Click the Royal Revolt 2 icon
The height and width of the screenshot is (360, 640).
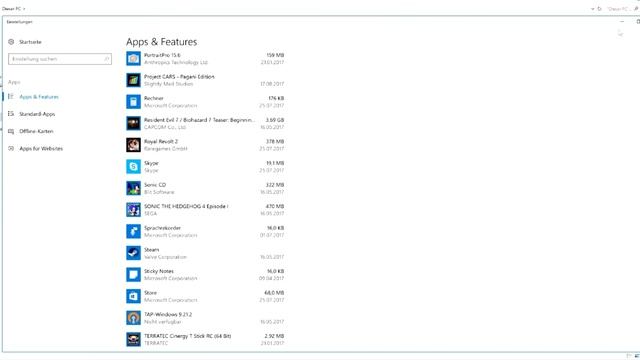133,145
